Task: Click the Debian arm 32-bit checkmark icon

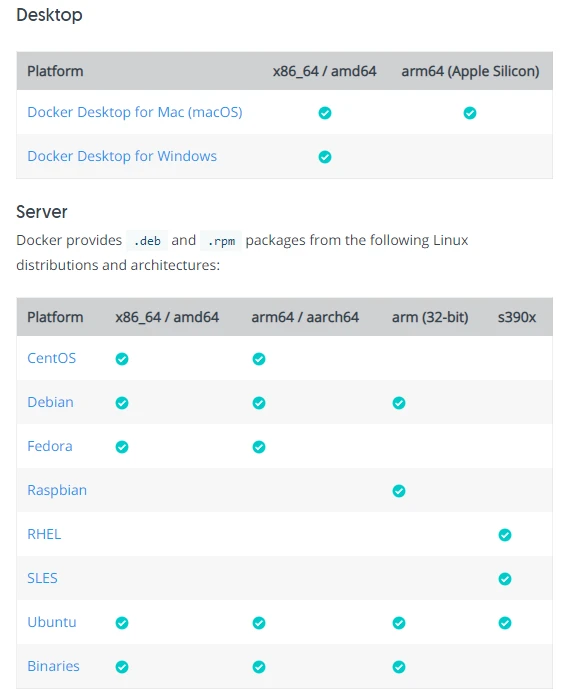Action: coord(399,403)
